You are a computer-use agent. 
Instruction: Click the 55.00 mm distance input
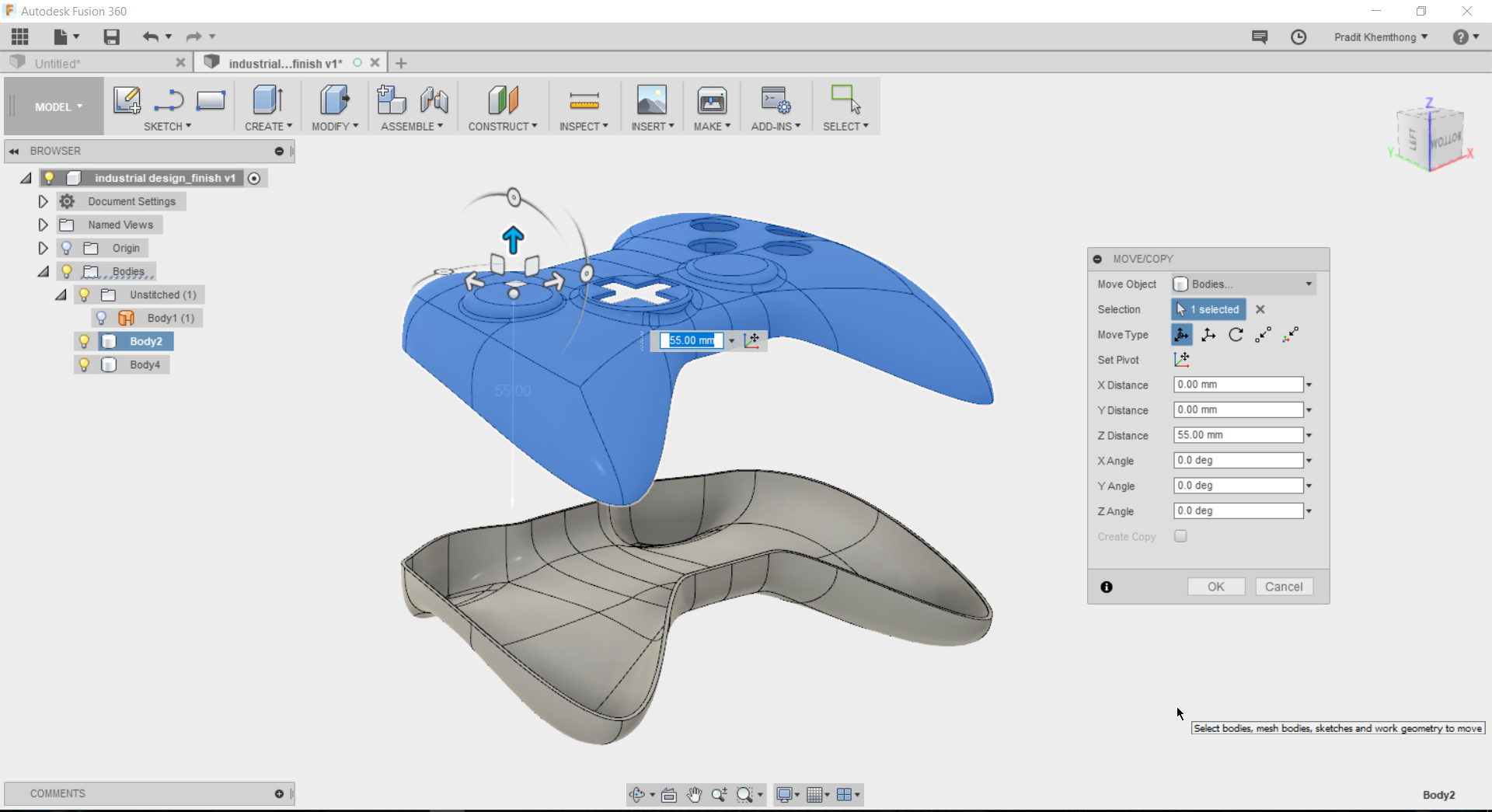point(692,340)
